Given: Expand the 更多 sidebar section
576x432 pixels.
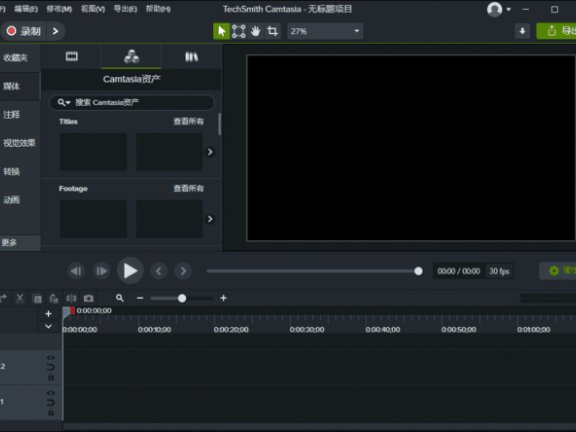Looking at the screenshot, I should pos(20,242).
